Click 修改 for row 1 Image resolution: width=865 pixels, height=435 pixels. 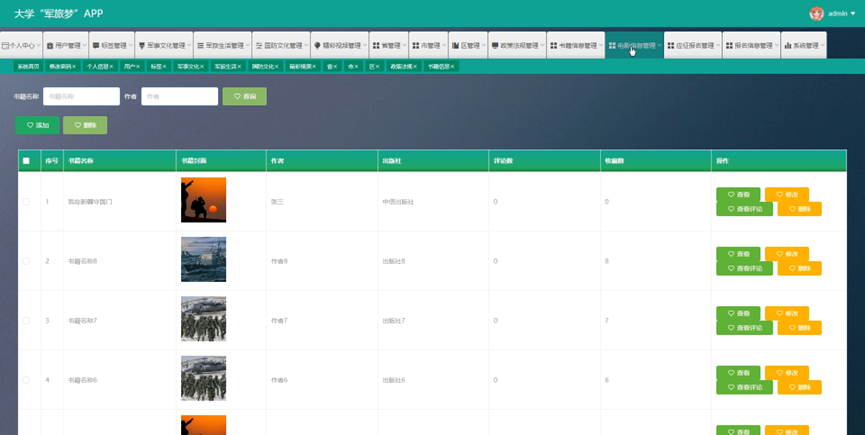coord(787,195)
